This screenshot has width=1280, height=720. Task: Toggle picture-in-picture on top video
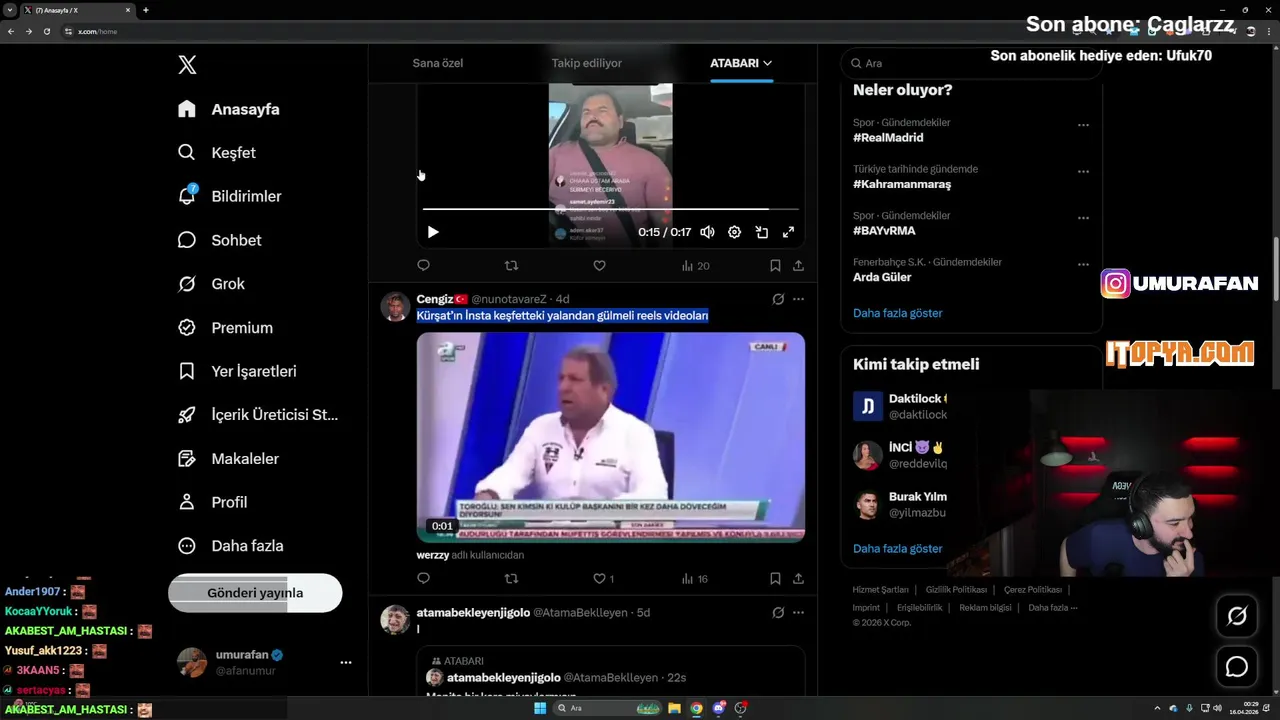pos(761,232)
